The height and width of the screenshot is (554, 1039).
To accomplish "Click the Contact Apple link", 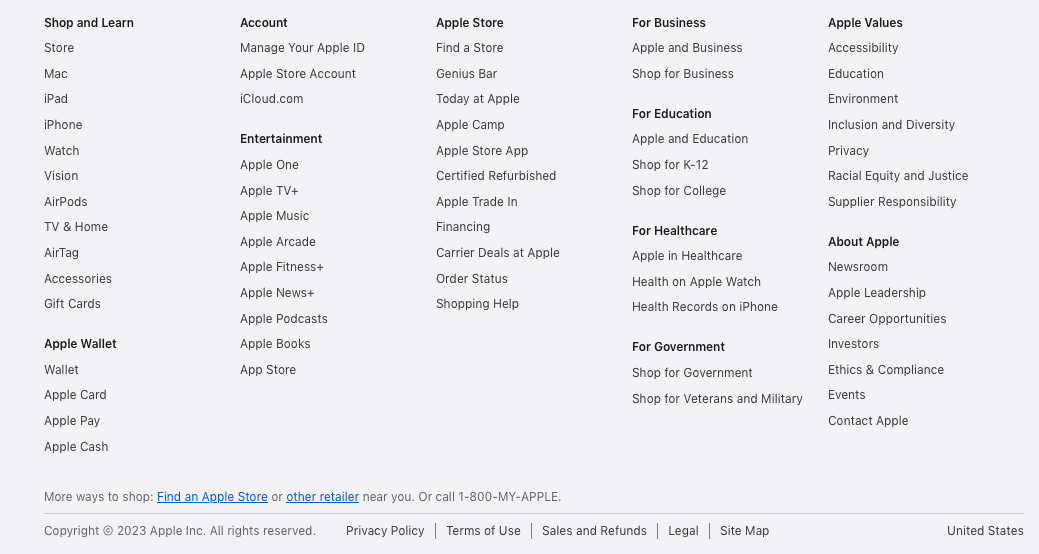I will (868, 421).
